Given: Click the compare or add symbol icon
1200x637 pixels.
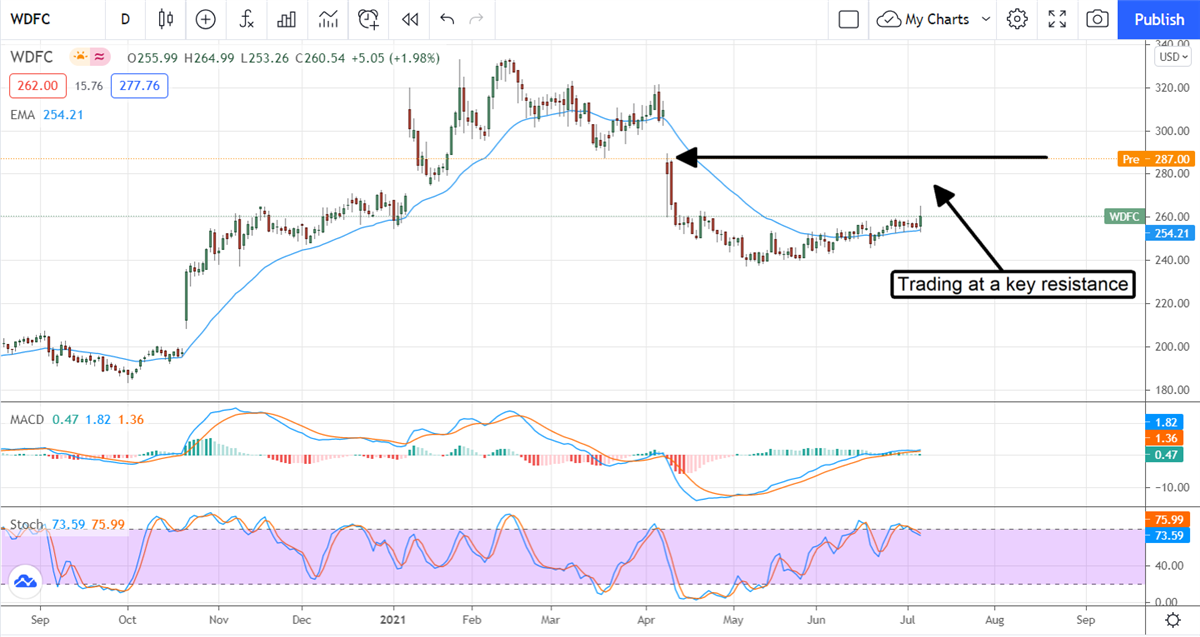Looking at the screenshot, I should 205,19.
